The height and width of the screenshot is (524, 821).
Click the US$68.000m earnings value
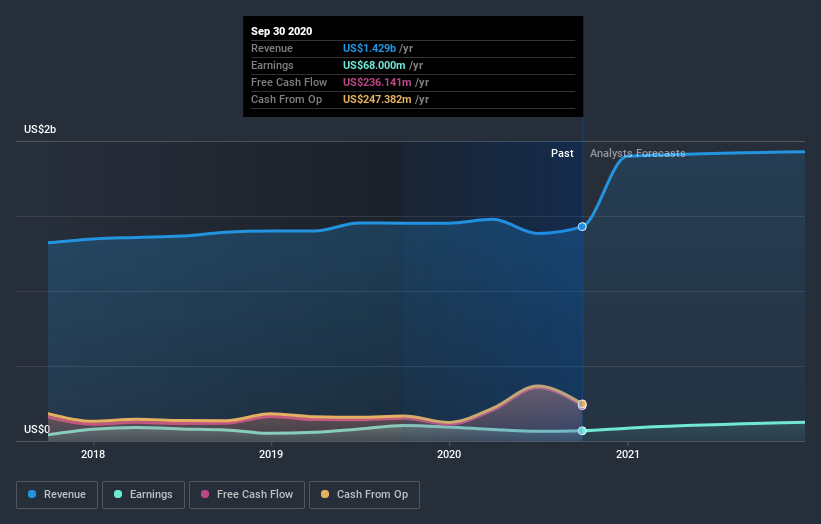(x=374, y=65)
